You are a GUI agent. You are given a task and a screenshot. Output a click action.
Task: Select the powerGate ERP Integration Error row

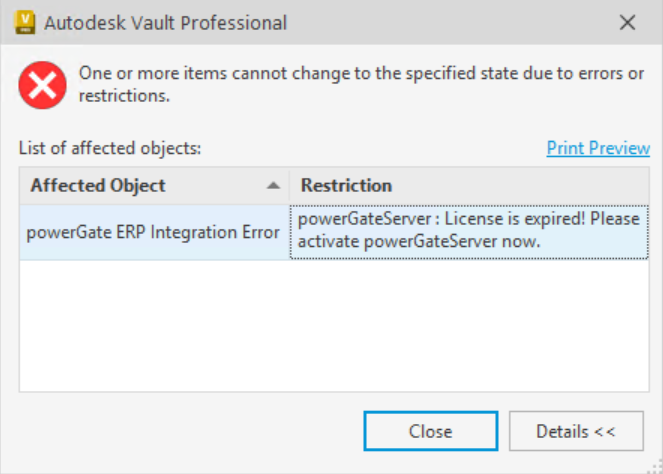tap(334, 232)
